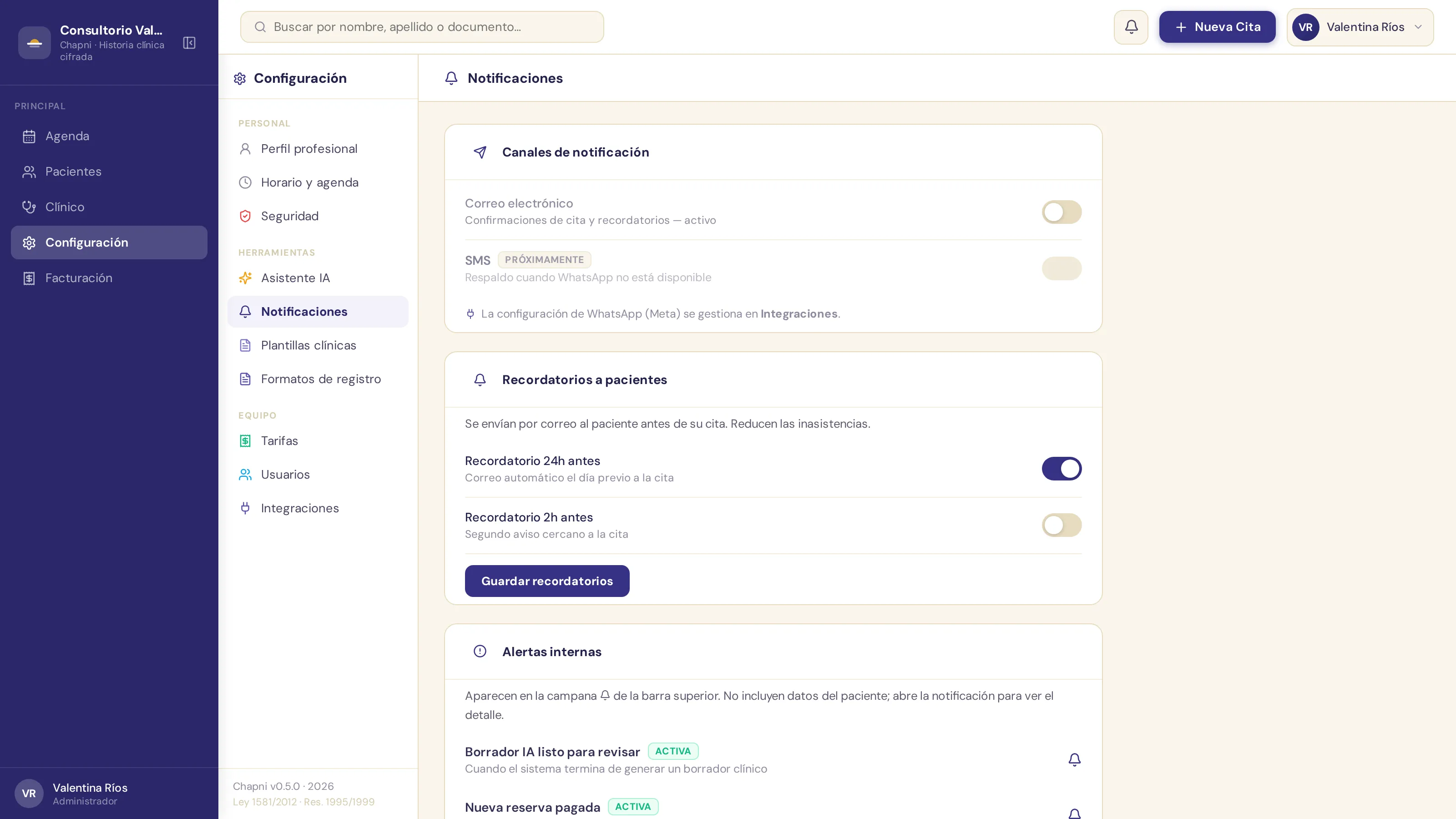
Task: Click the VR avatar at sidebar bottom
Action: click(x=29, y=794)
